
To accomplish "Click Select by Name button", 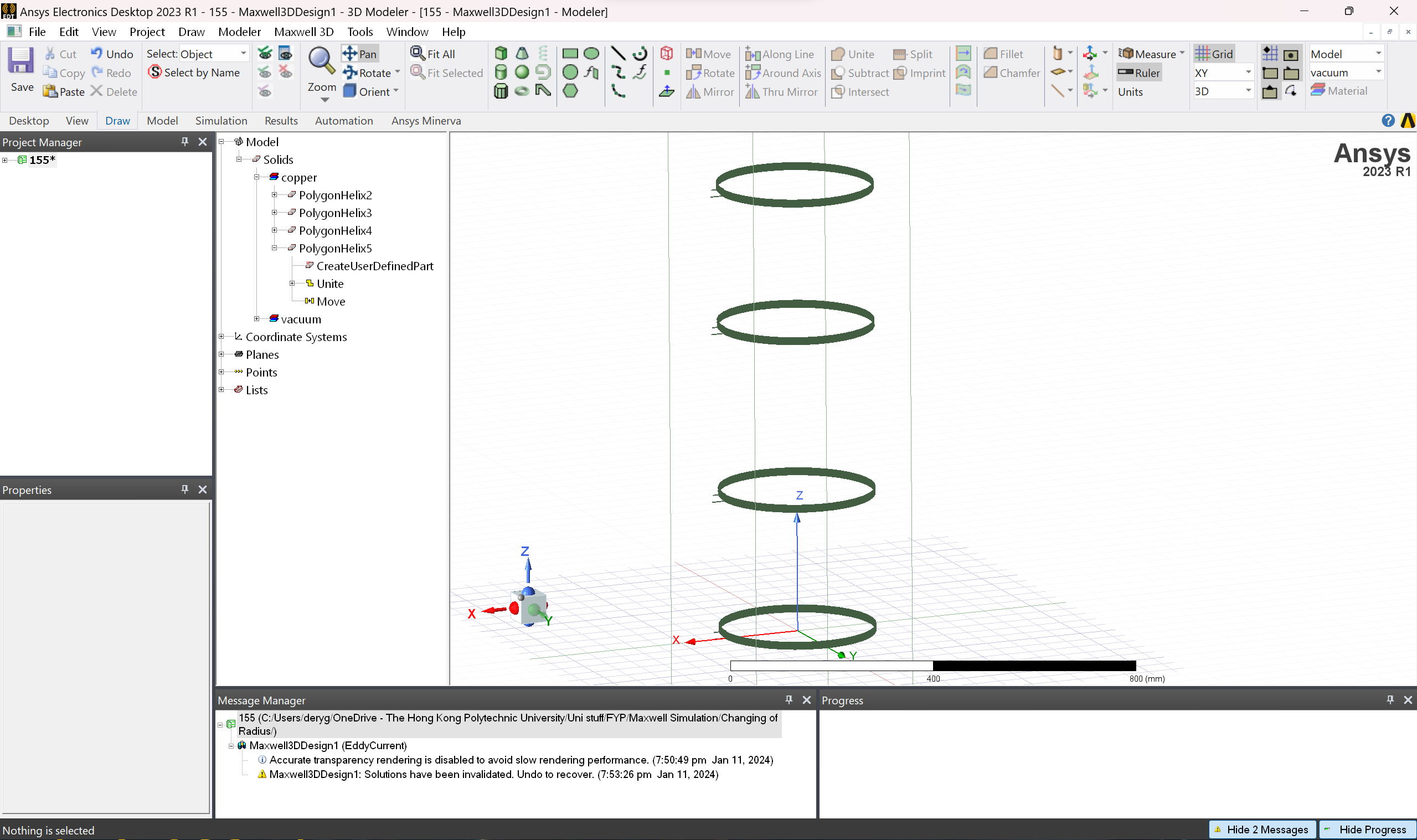I will [194, 73].
